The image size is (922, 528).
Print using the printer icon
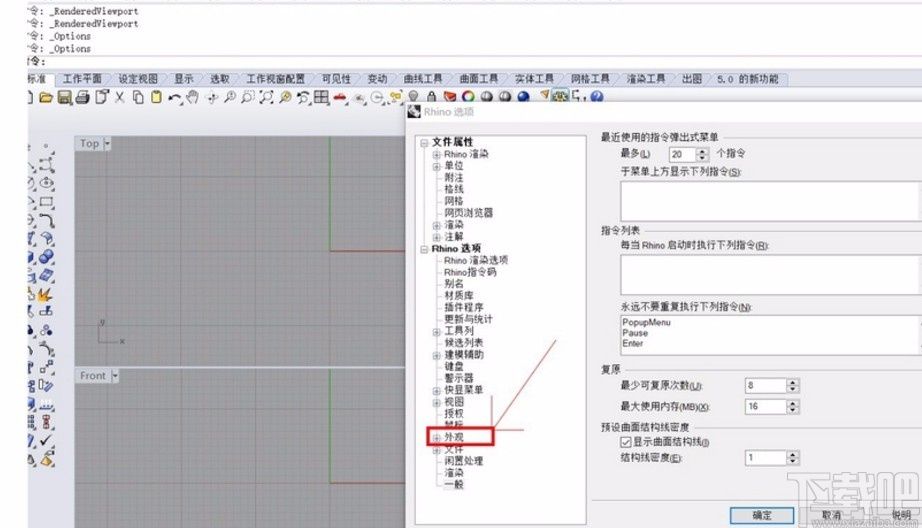click(x=82, y=97)
